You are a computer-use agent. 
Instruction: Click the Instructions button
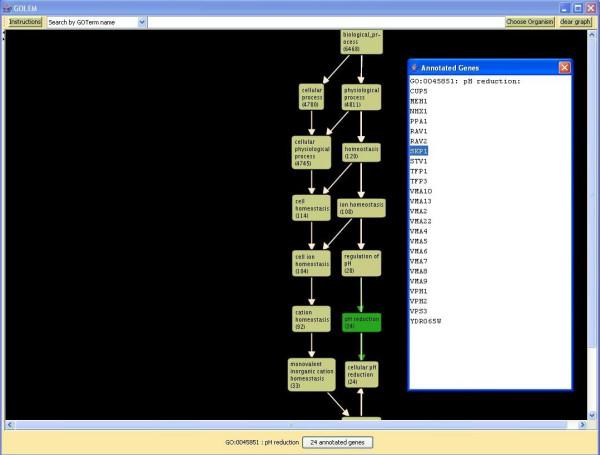25,21
